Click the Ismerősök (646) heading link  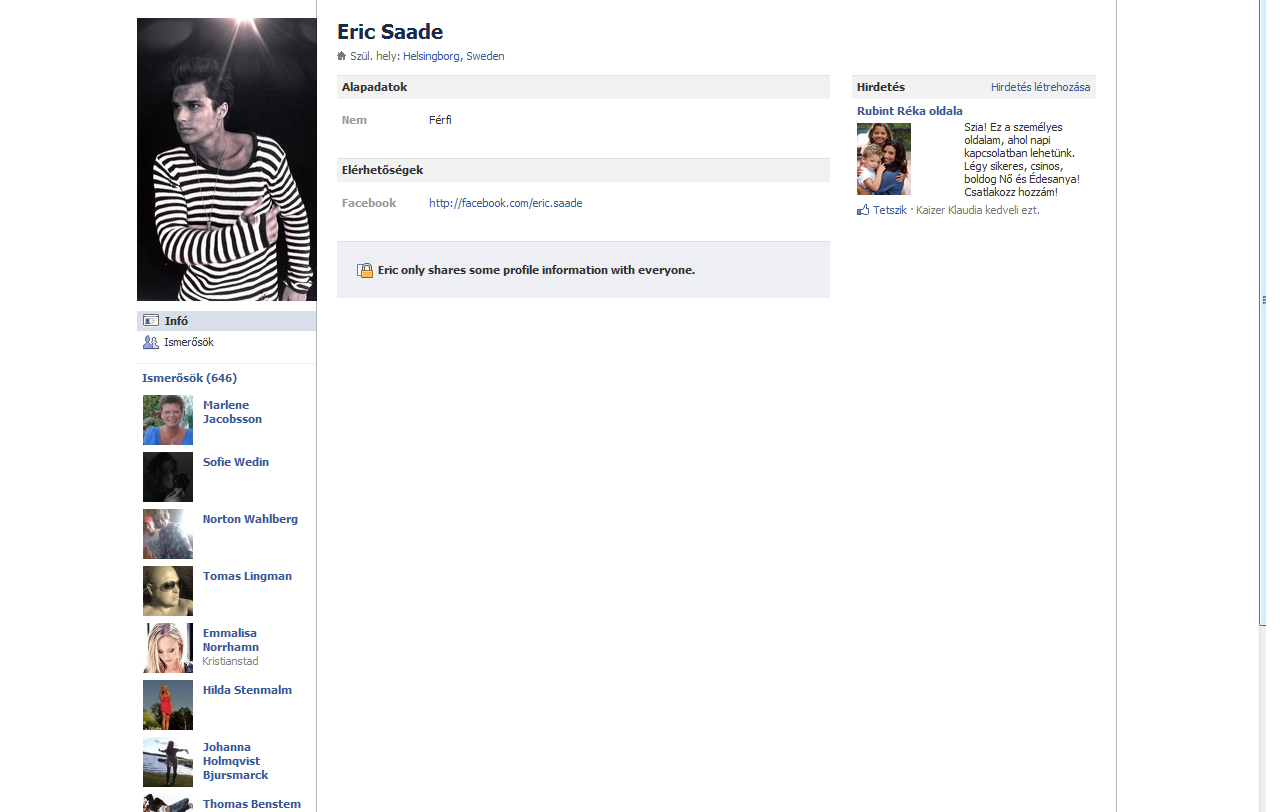[189, 378]
